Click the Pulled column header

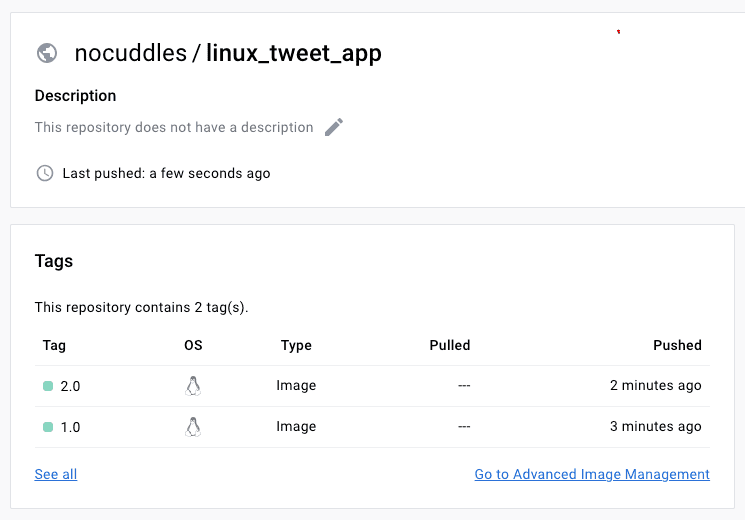tap(449, 345)
